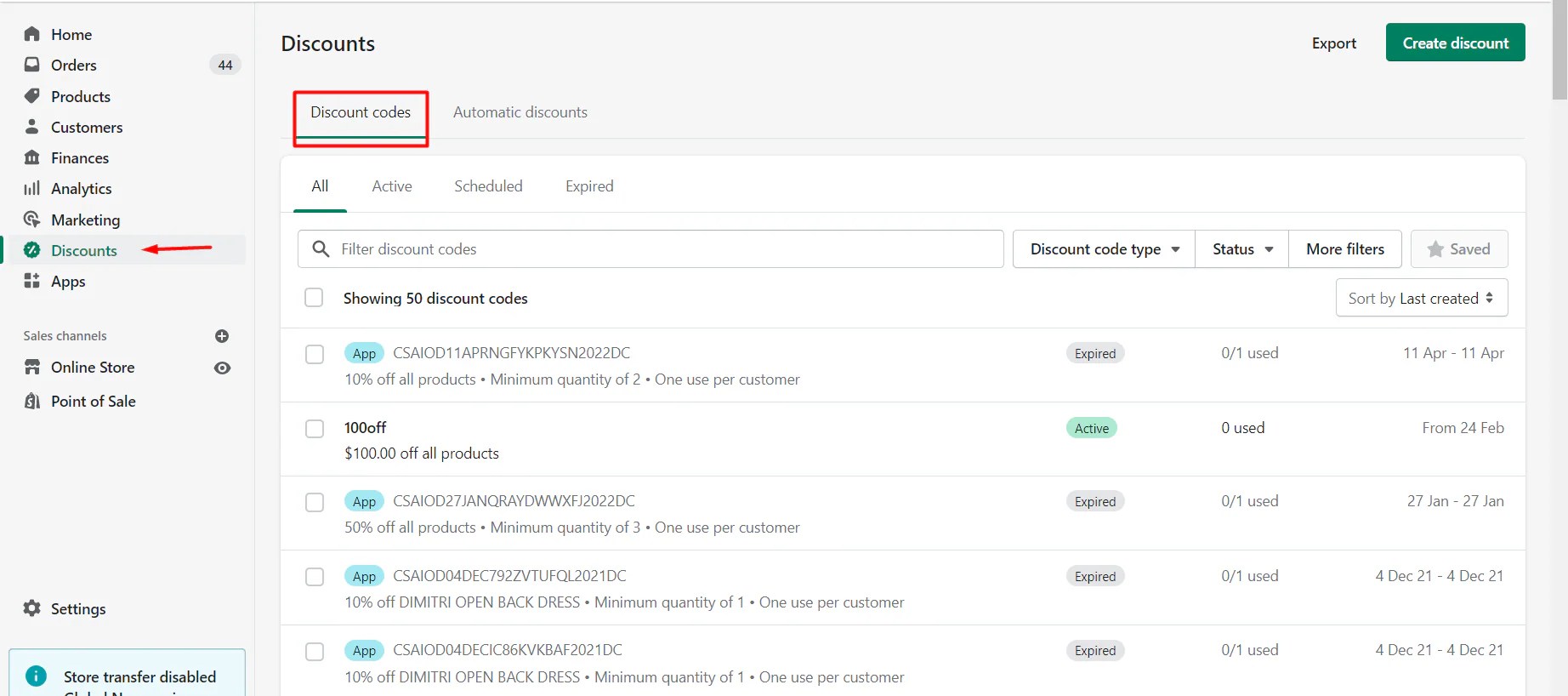Open discount CSAIOD04DECIC86KVKBAF2021DC

tap(508, 650)
